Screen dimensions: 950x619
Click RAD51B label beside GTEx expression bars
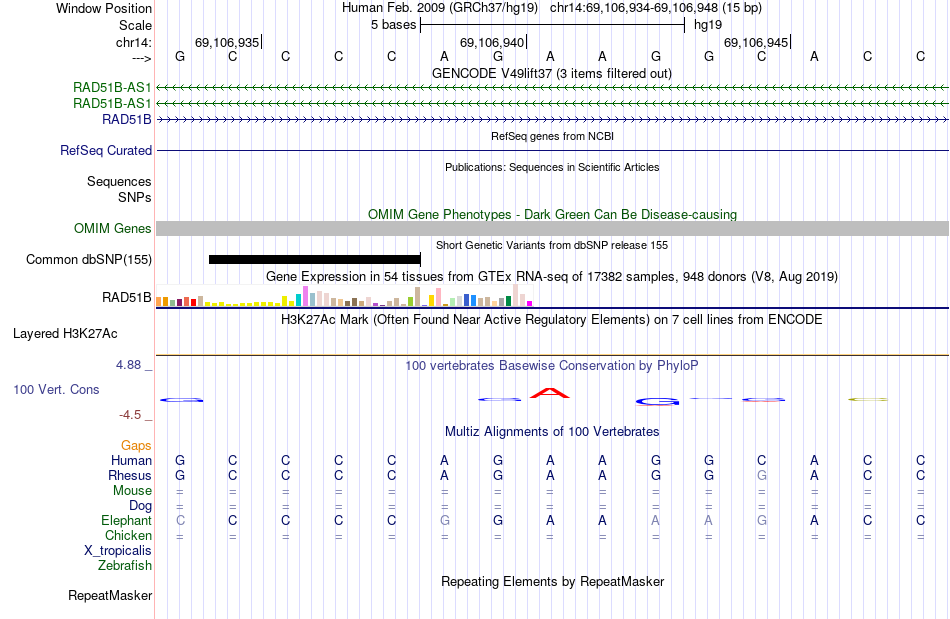pos(127,297)
